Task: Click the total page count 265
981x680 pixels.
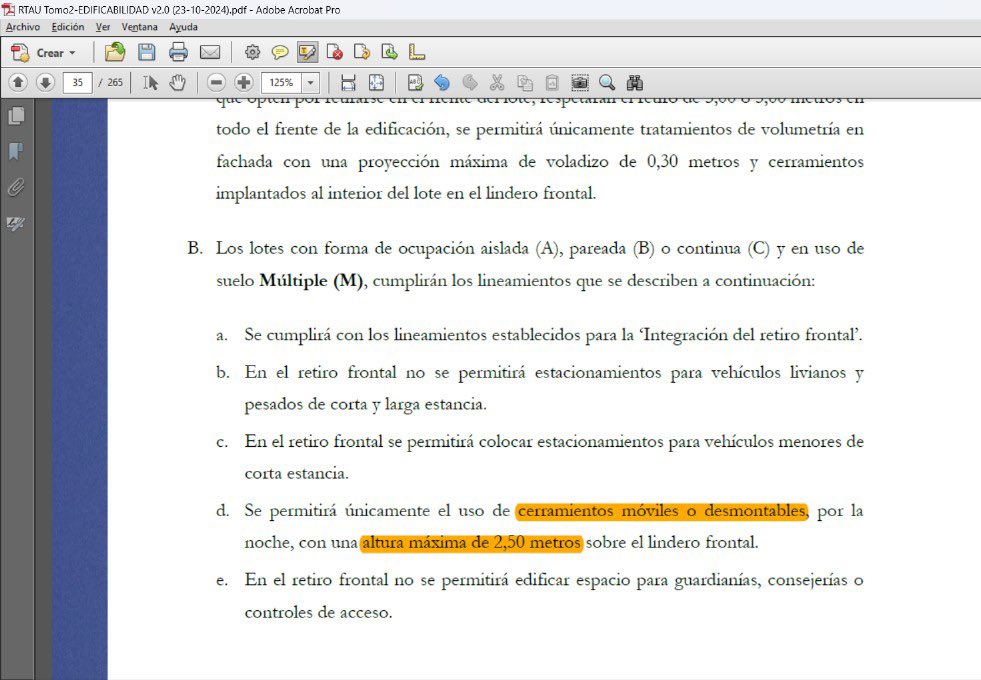Action: tap(115, 83)
